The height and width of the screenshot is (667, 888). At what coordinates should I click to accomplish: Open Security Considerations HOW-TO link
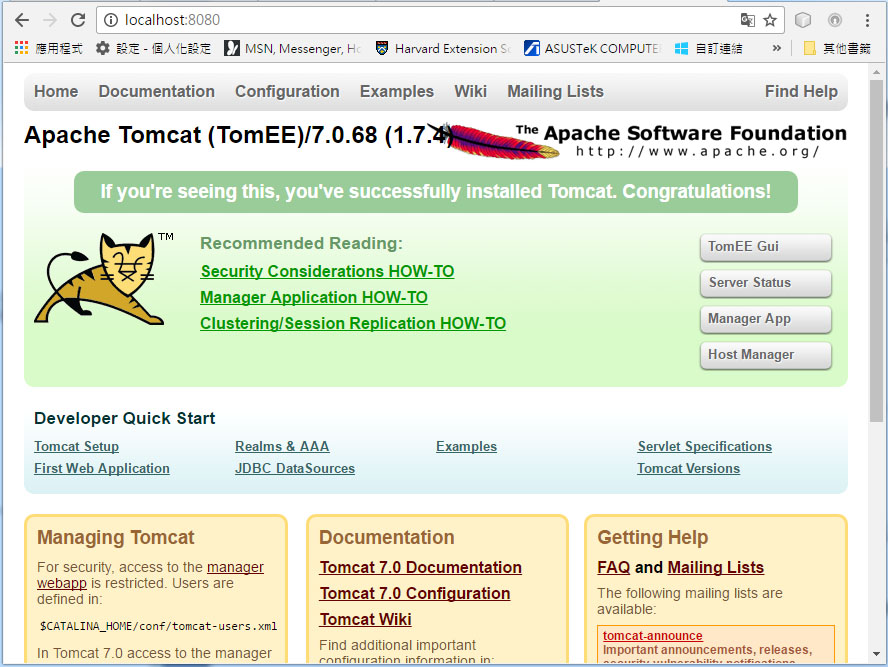[327, 271]
